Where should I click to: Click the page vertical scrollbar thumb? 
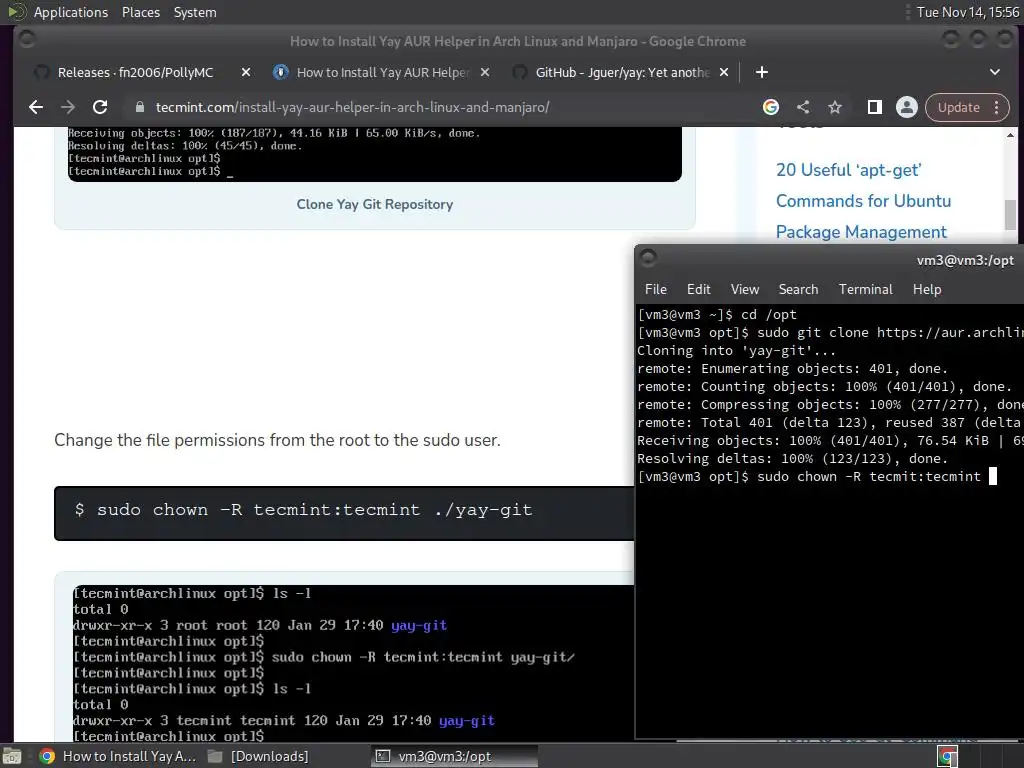tap(1010, 214)
